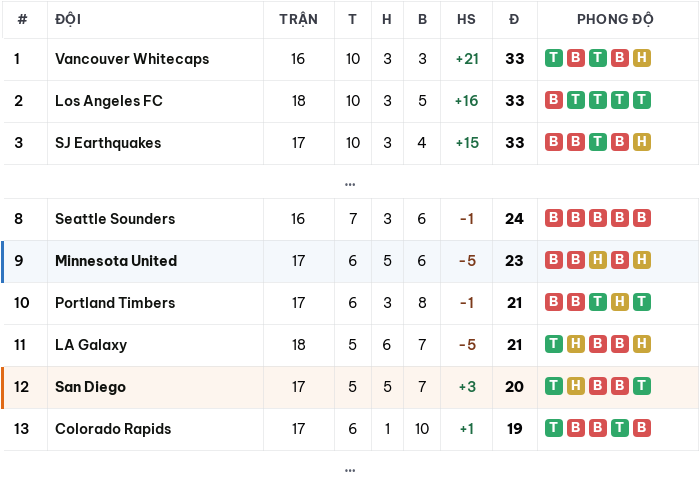
Task: Click San Diego's last green T form badge
Action: coord(642,386)
